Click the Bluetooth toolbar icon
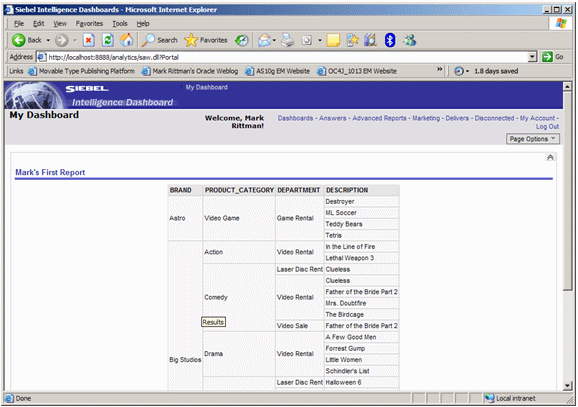Screen dimensions: 578x407 390,40
